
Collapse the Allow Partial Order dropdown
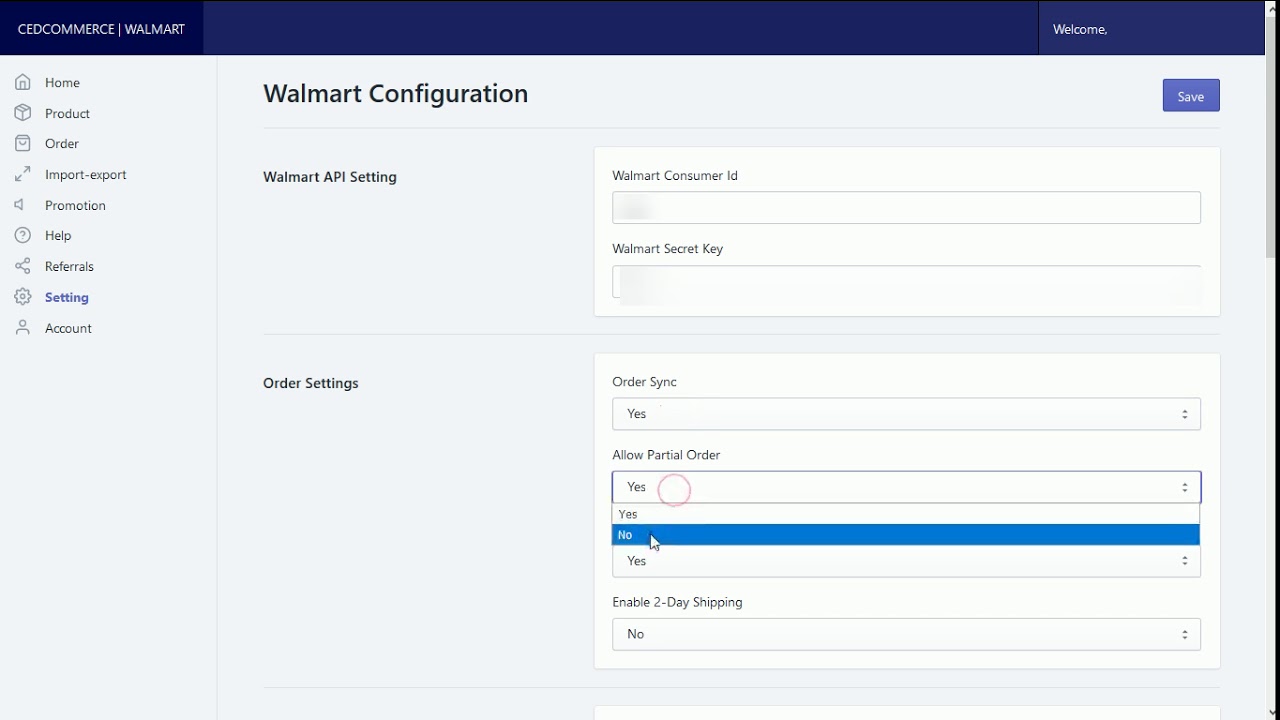coord(906,487)
